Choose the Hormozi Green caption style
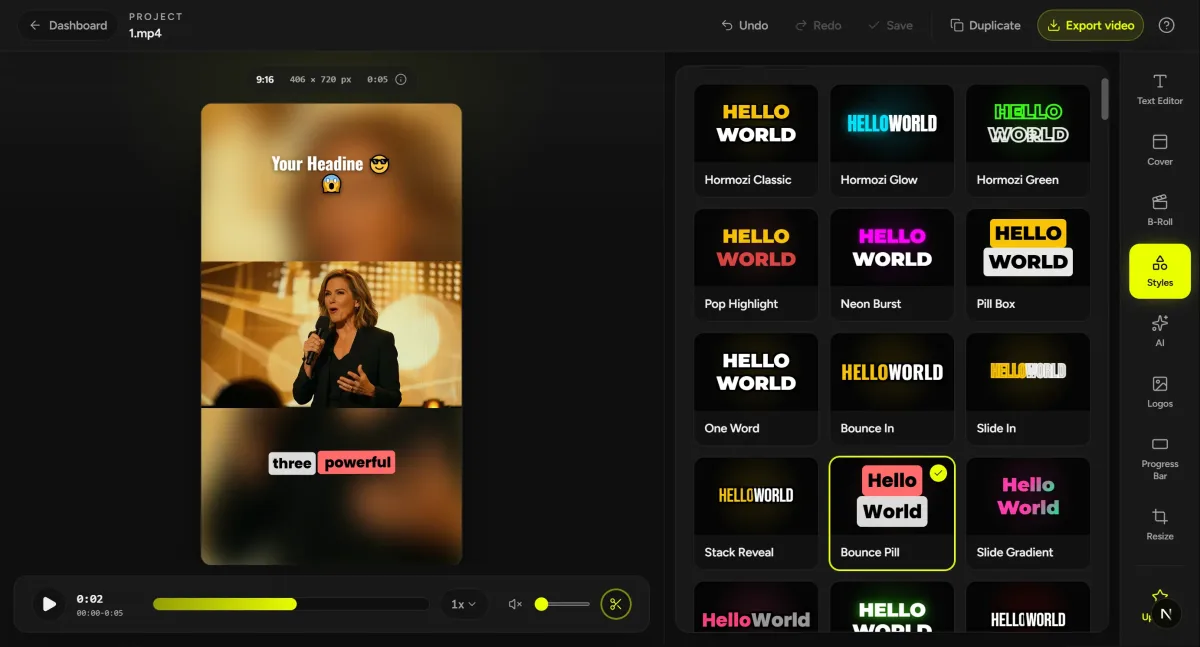Viewport: 1200px width, 647px height. point(1028,140)
